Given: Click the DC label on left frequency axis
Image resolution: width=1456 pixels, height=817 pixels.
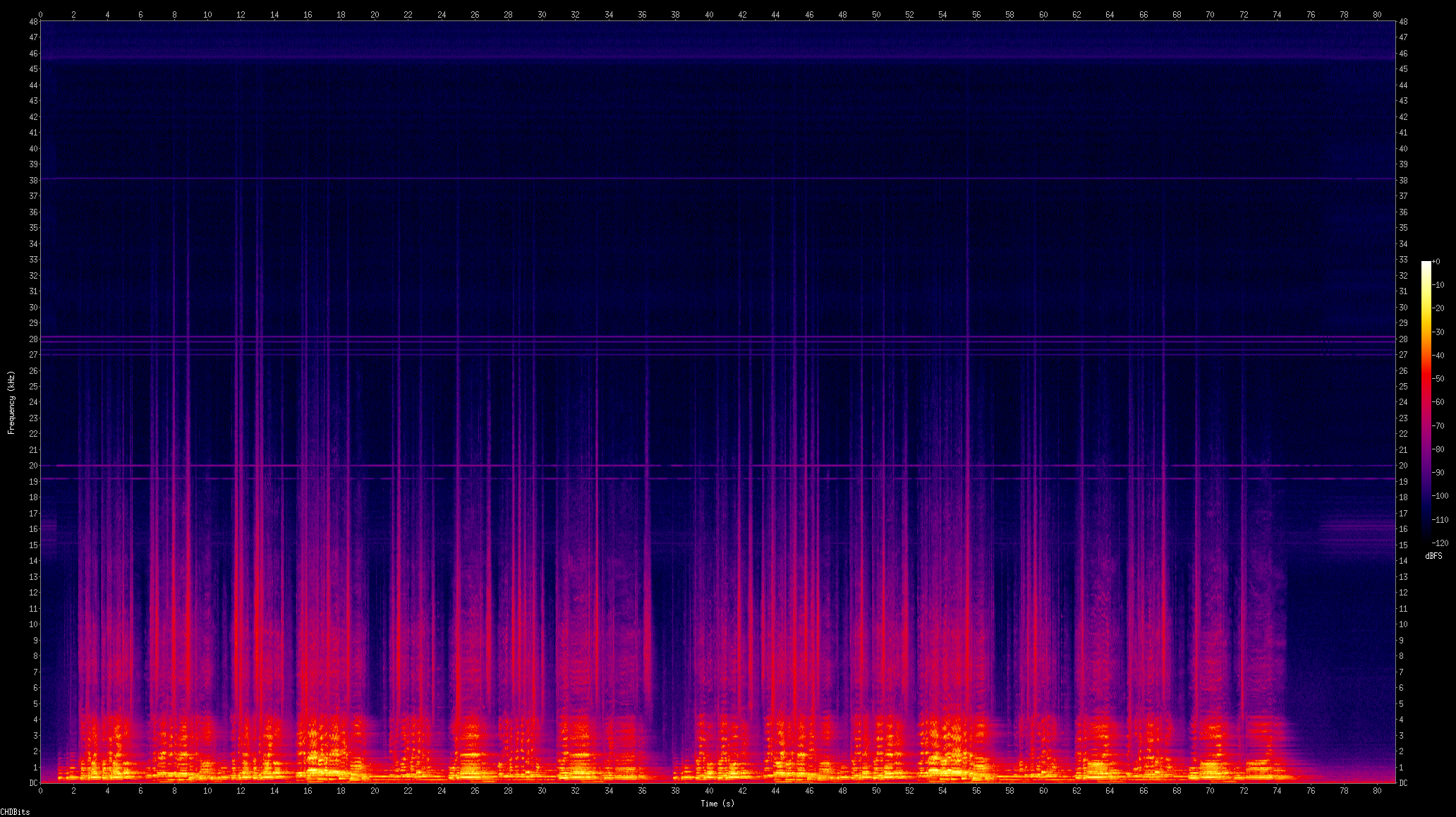Looking at the screenshot, I should (x=33, y=783).
